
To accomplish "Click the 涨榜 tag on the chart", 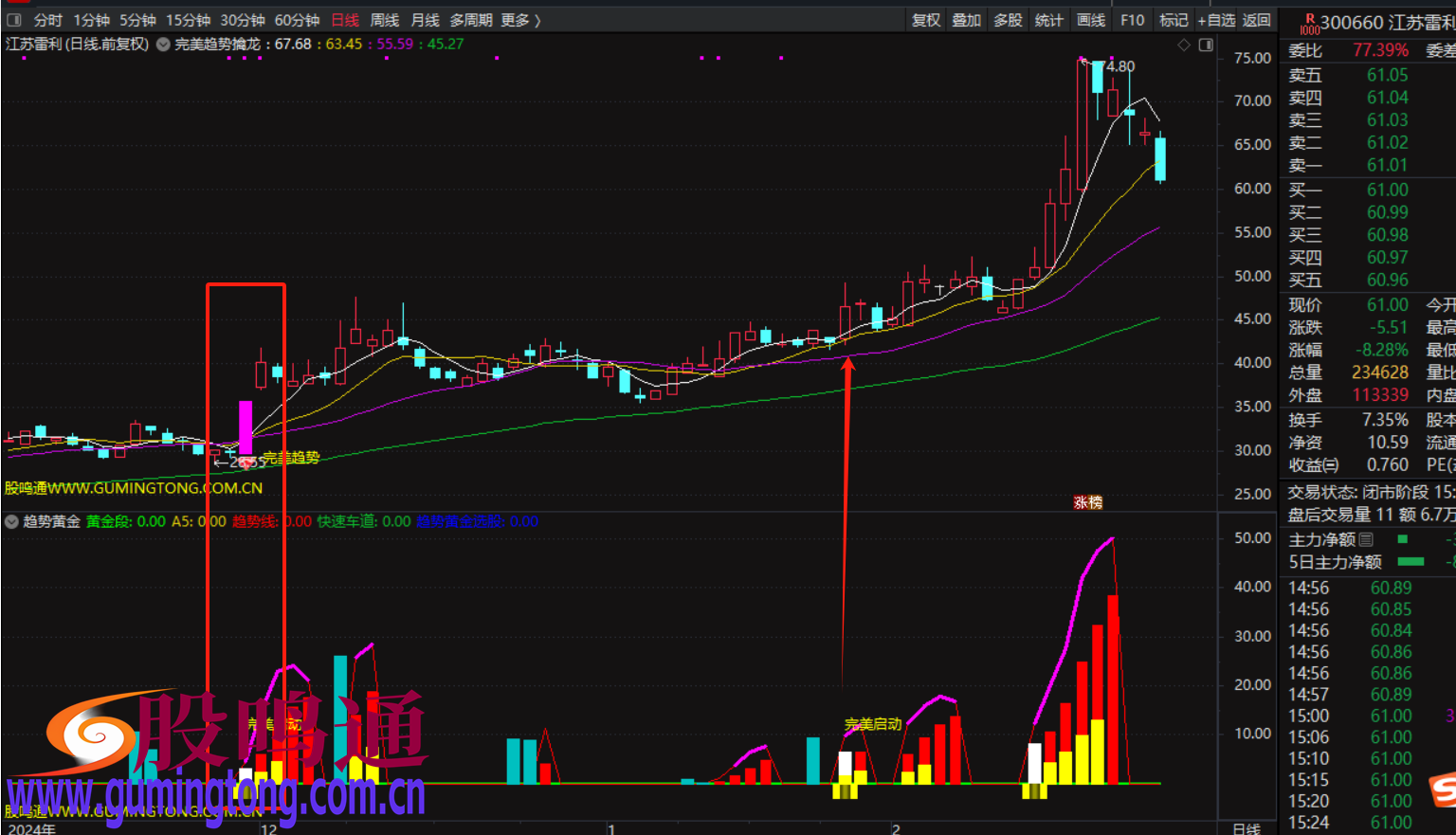I will 1087,502.
